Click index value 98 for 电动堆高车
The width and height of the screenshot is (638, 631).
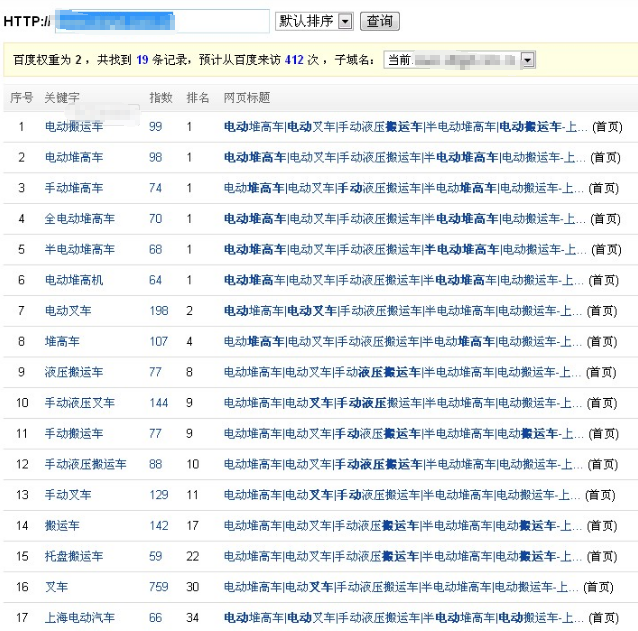click(155, 157)
